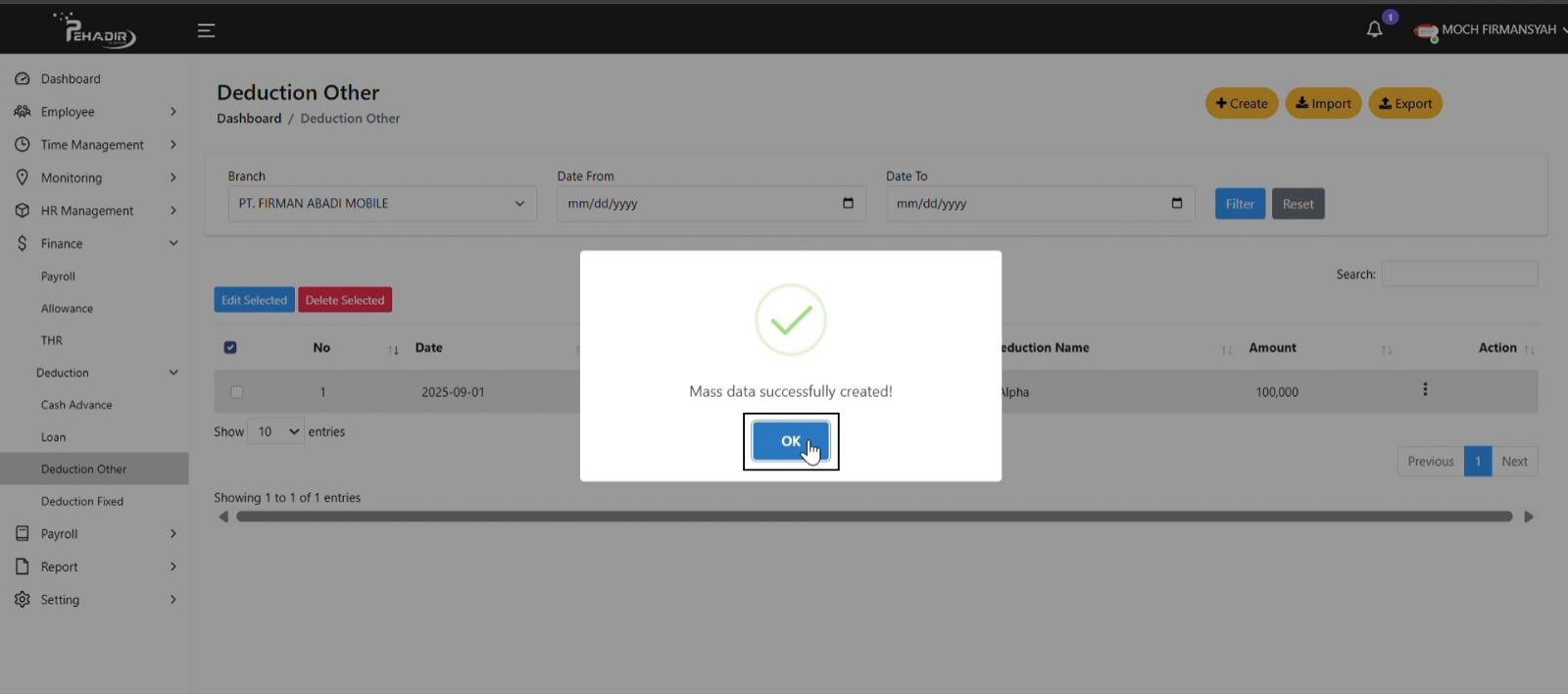
Task: Expand the Employee submenu arrow
Action: tap(173, 112)
